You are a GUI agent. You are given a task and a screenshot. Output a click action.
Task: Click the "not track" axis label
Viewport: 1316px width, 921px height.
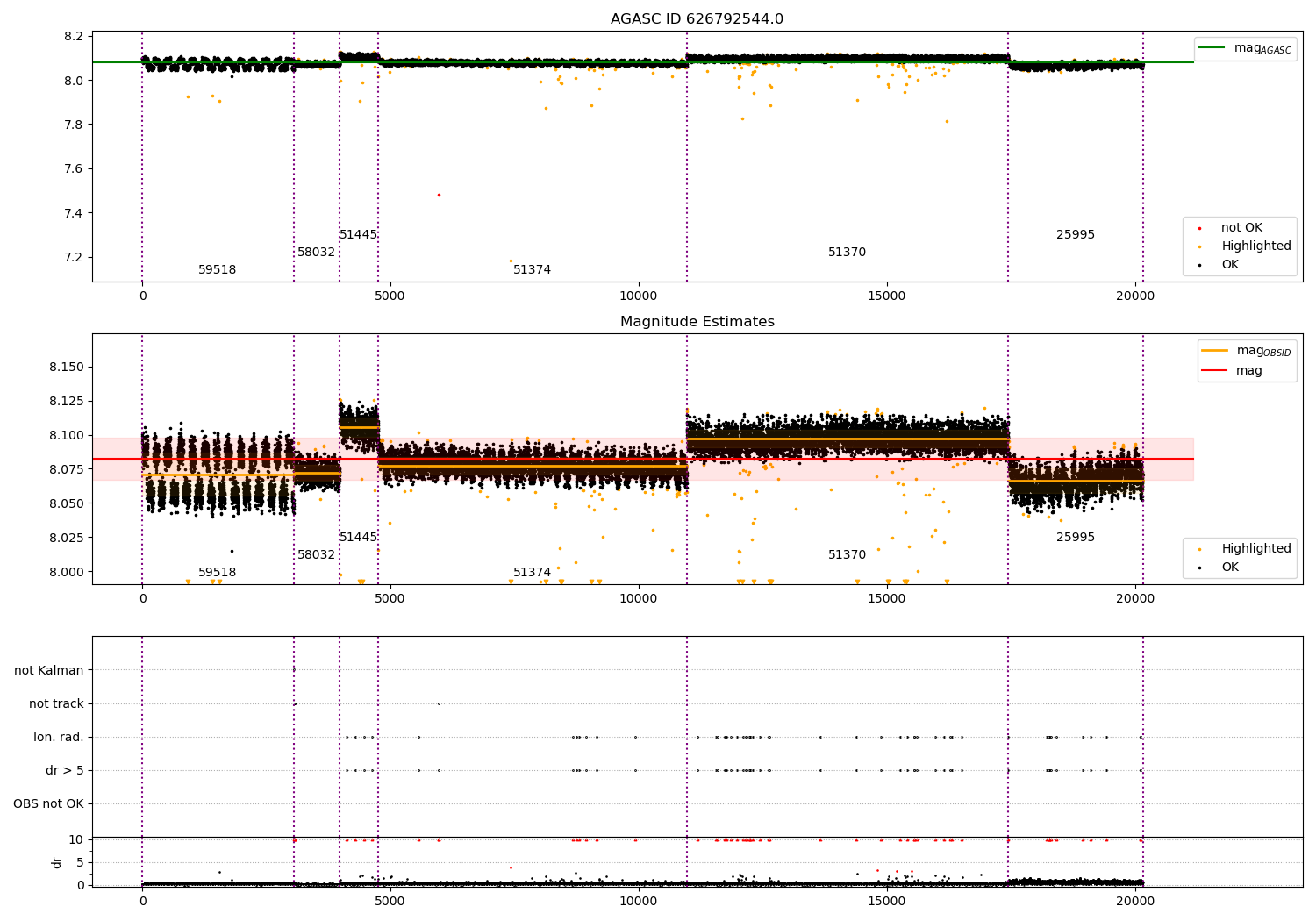[56, 704]
